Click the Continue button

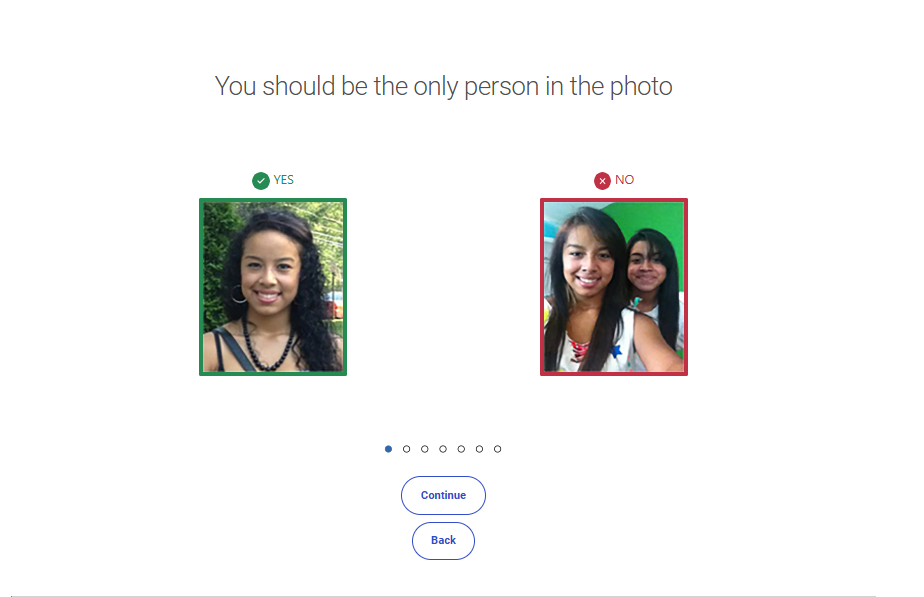[443, 496]
